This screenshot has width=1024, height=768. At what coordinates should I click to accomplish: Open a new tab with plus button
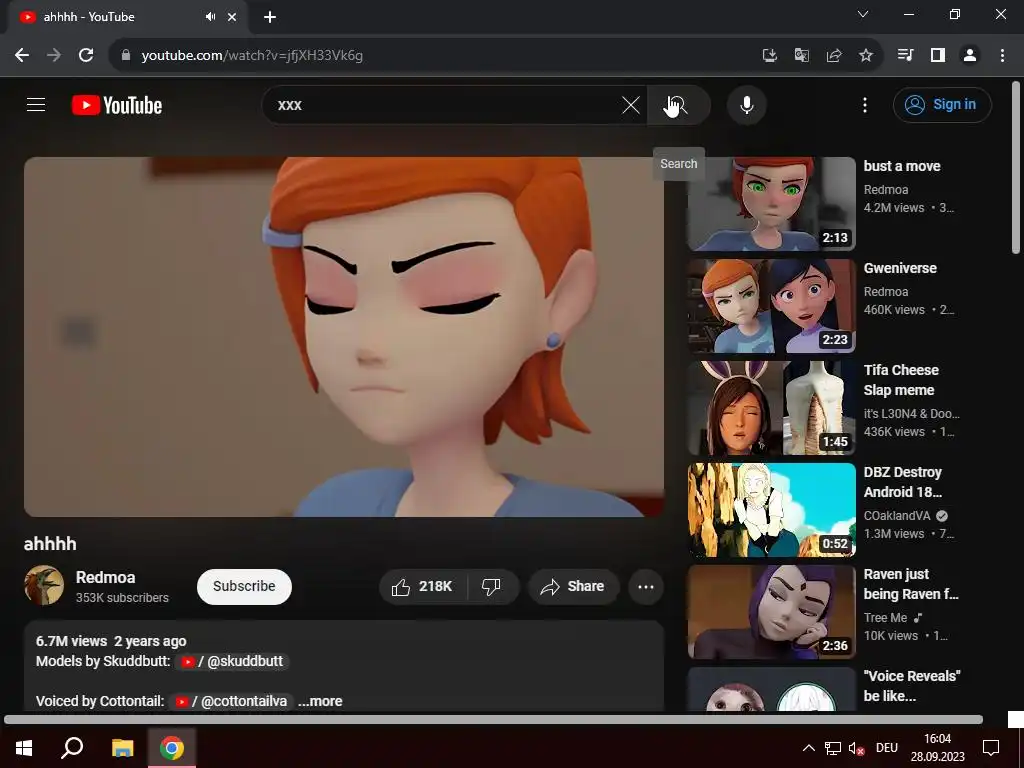click(270, 17)
